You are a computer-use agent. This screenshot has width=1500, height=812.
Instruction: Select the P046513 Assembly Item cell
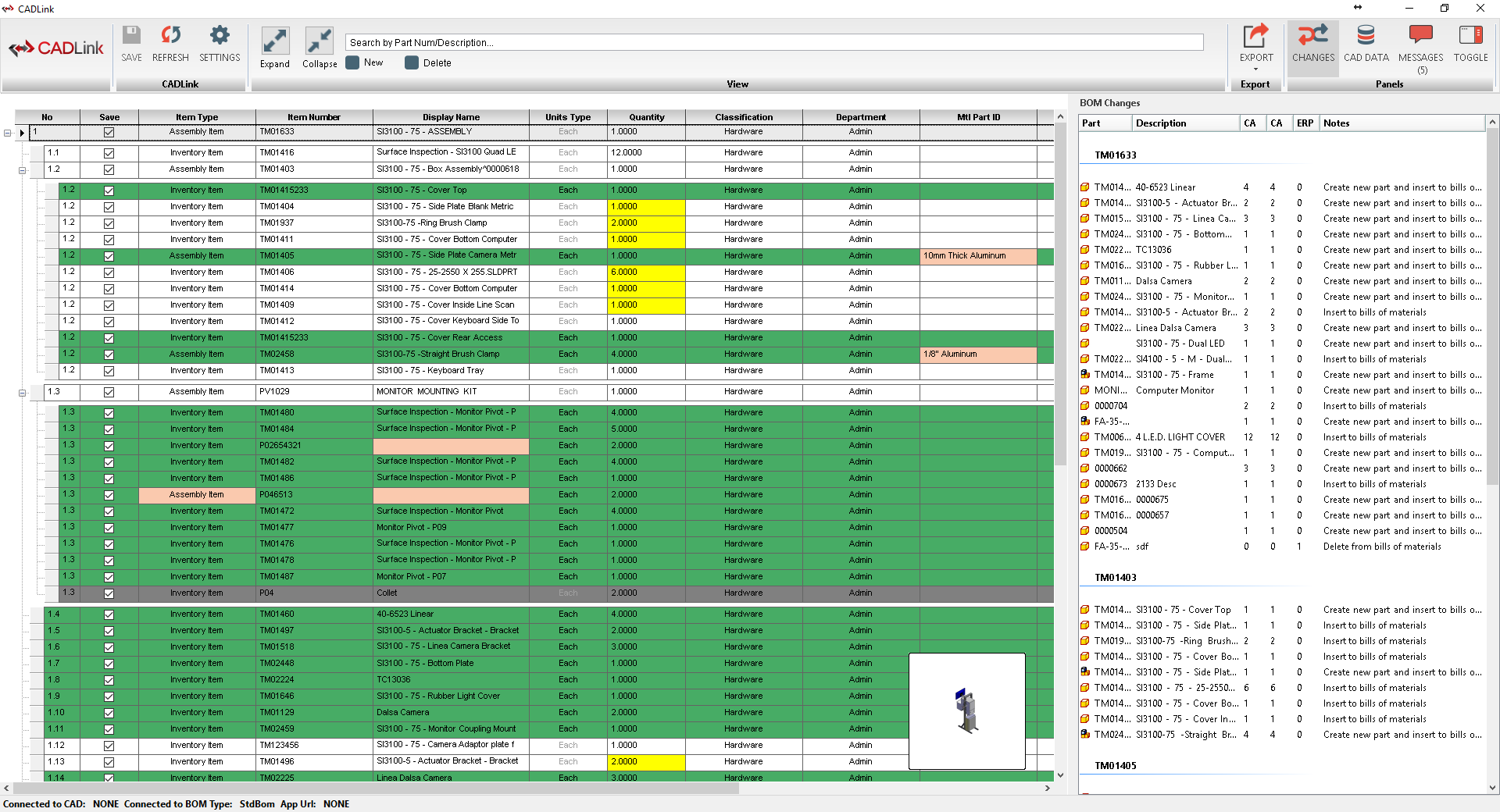pyautogui.click(x=197, y=495)
